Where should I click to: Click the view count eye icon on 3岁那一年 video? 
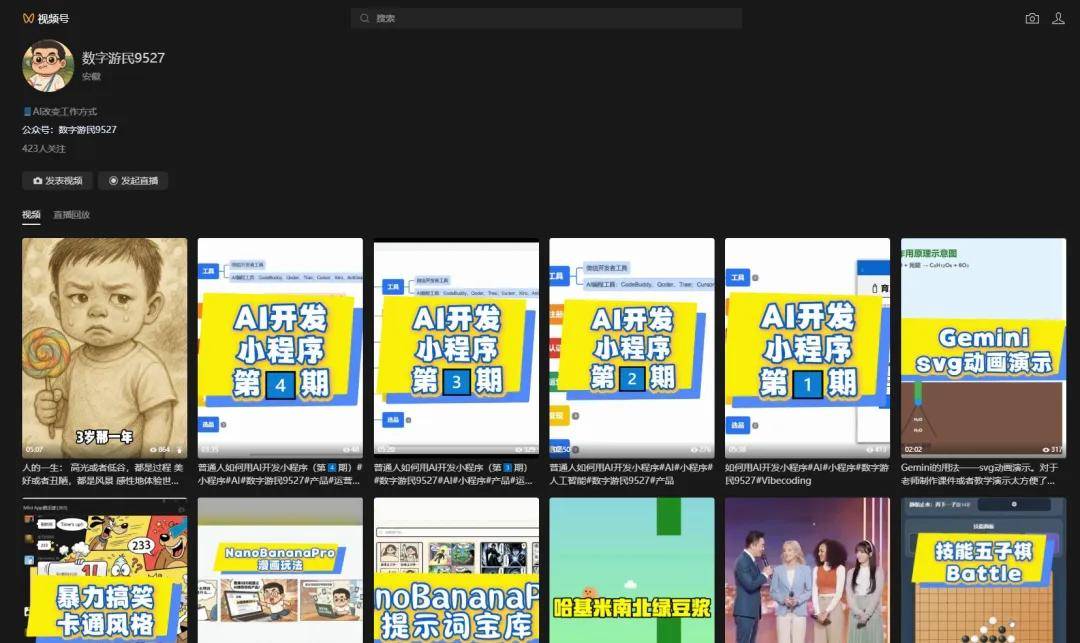[x=152, y=450]
